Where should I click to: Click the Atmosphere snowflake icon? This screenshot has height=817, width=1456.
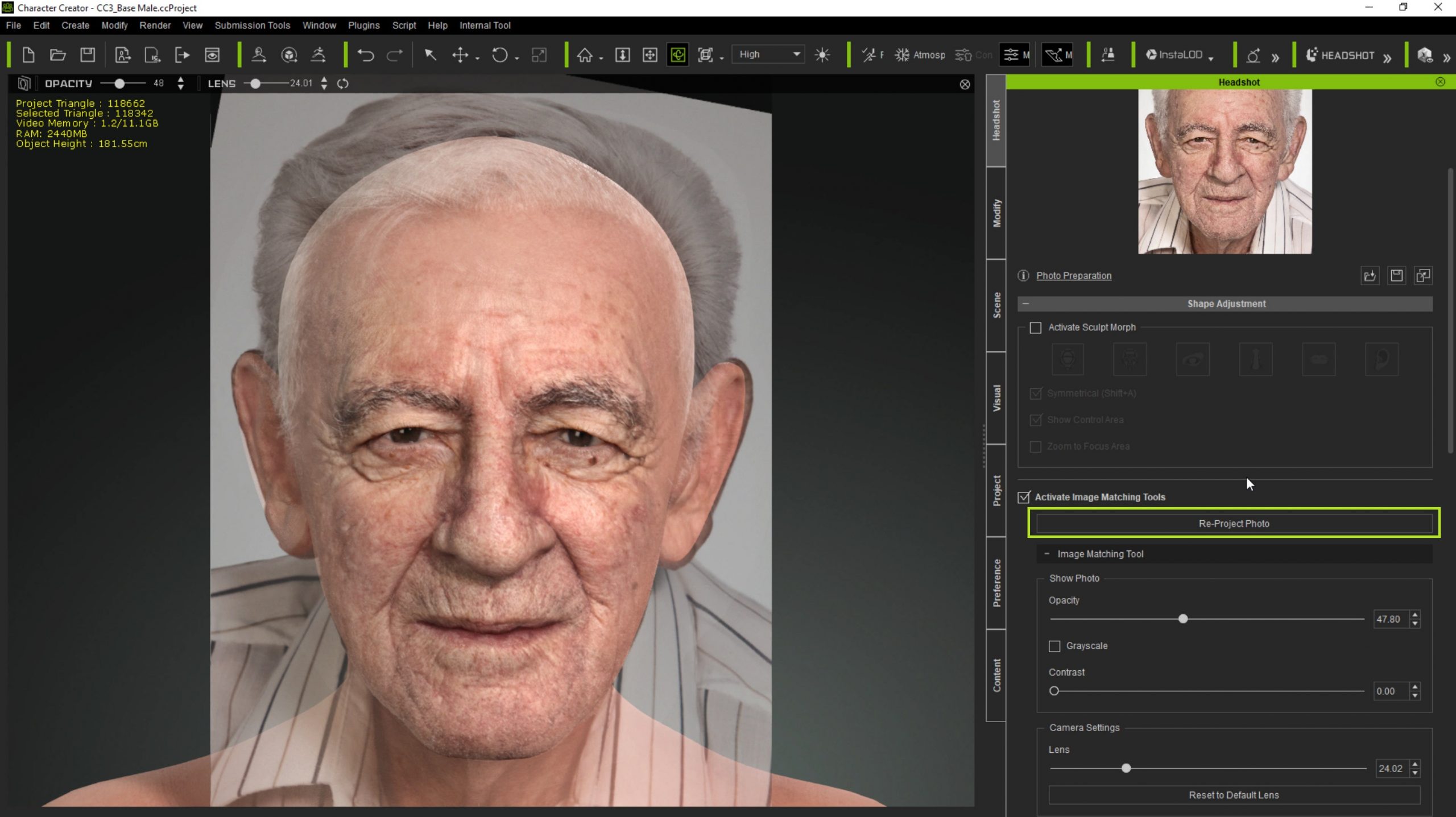(x=902, y=55)
